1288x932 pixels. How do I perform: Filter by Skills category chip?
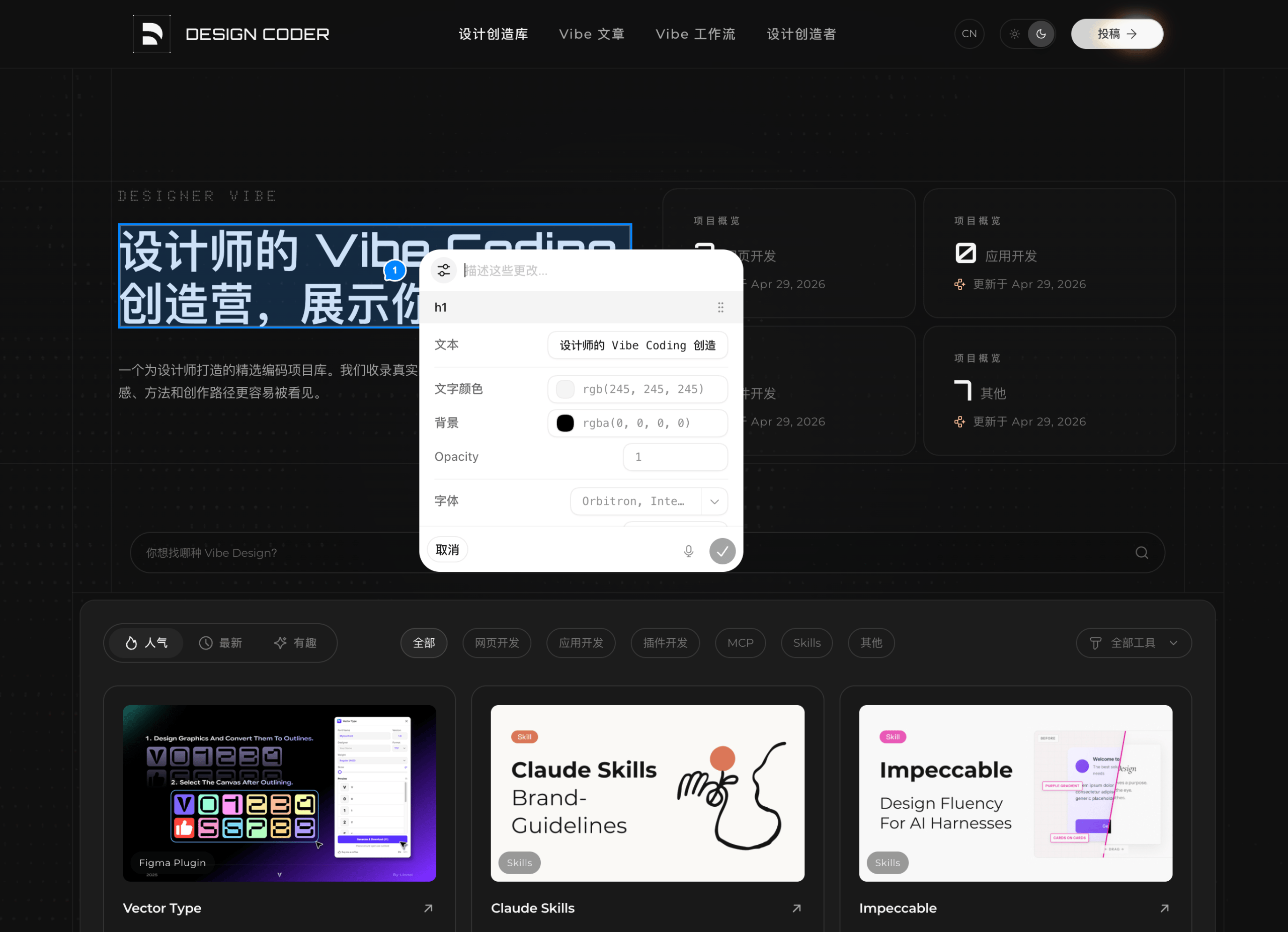coord(807,642)
